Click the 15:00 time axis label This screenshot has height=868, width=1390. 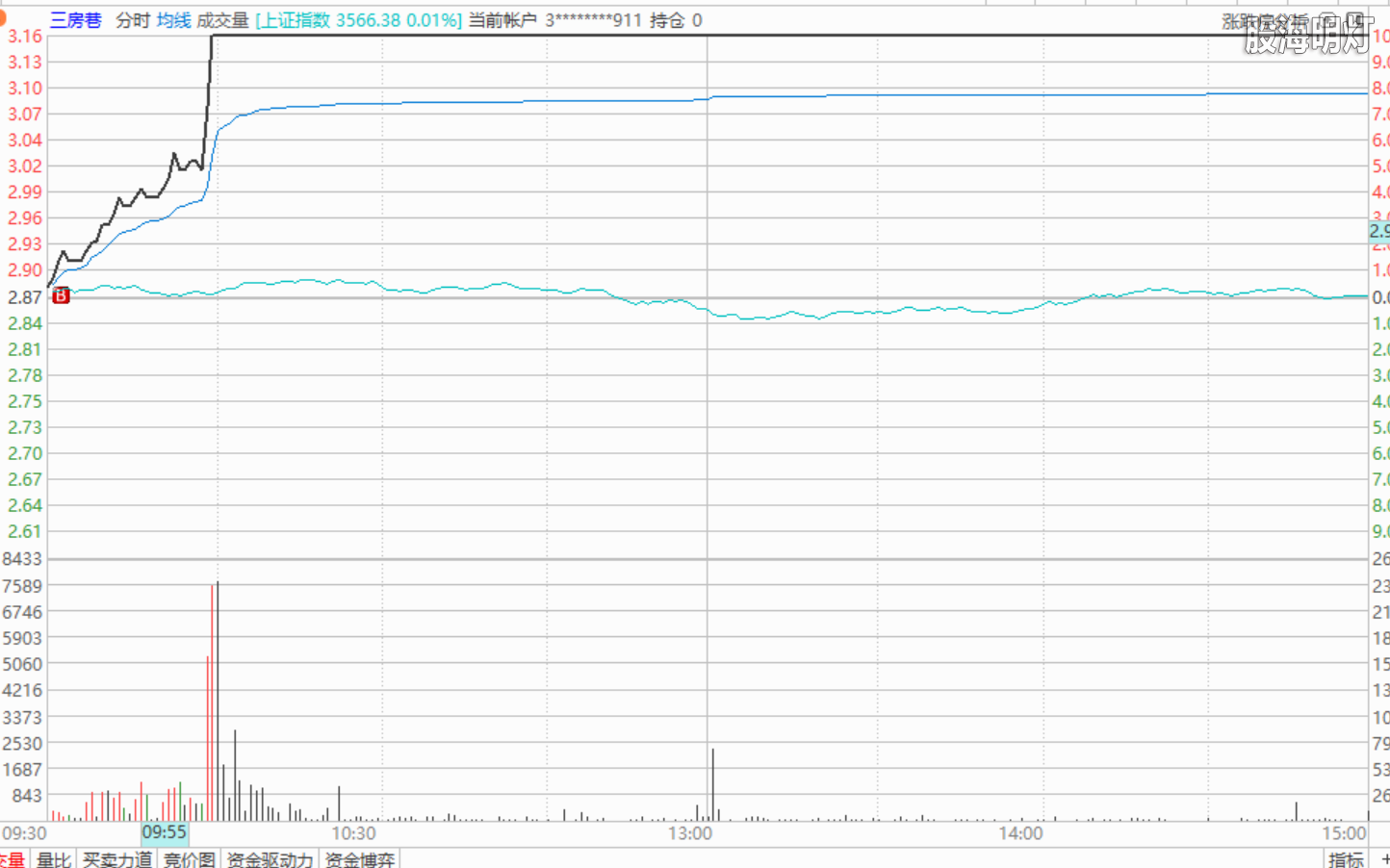1344,832
